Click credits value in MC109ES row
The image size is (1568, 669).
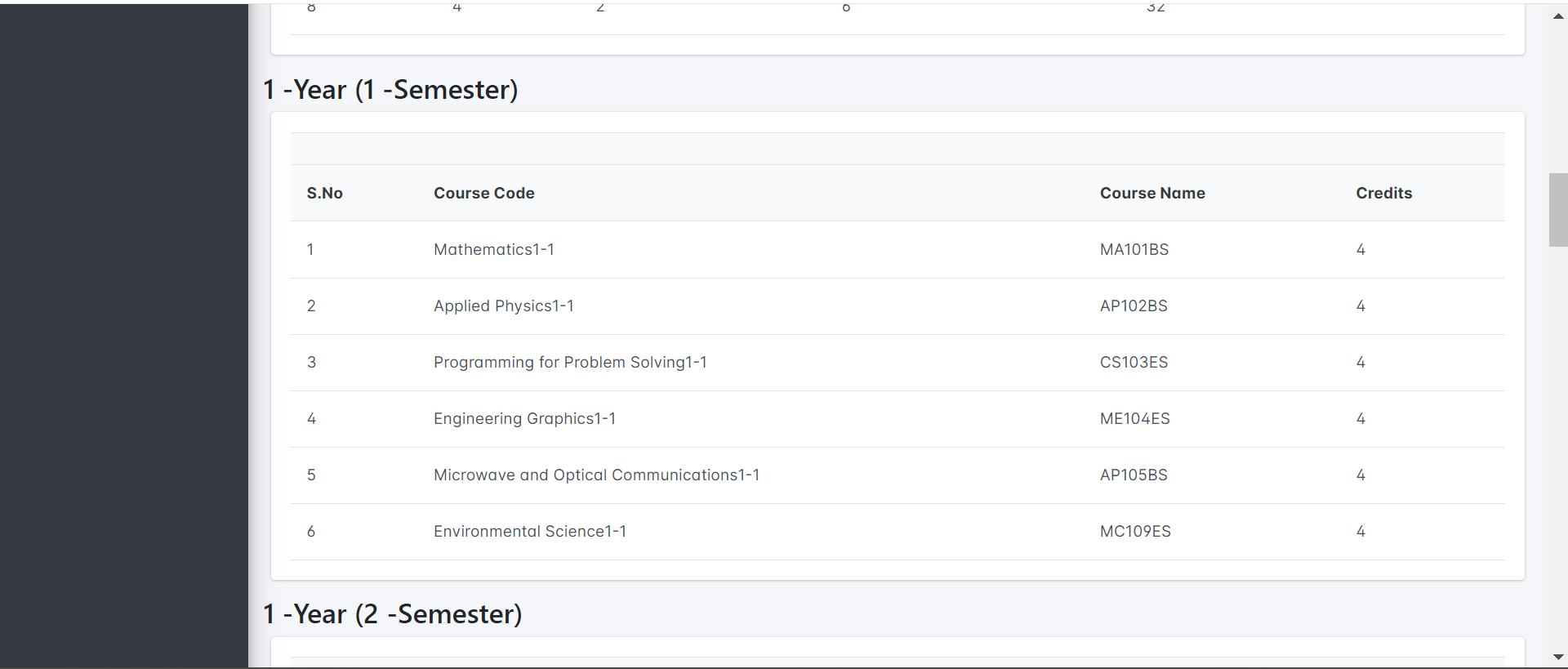coord(1361,532)
